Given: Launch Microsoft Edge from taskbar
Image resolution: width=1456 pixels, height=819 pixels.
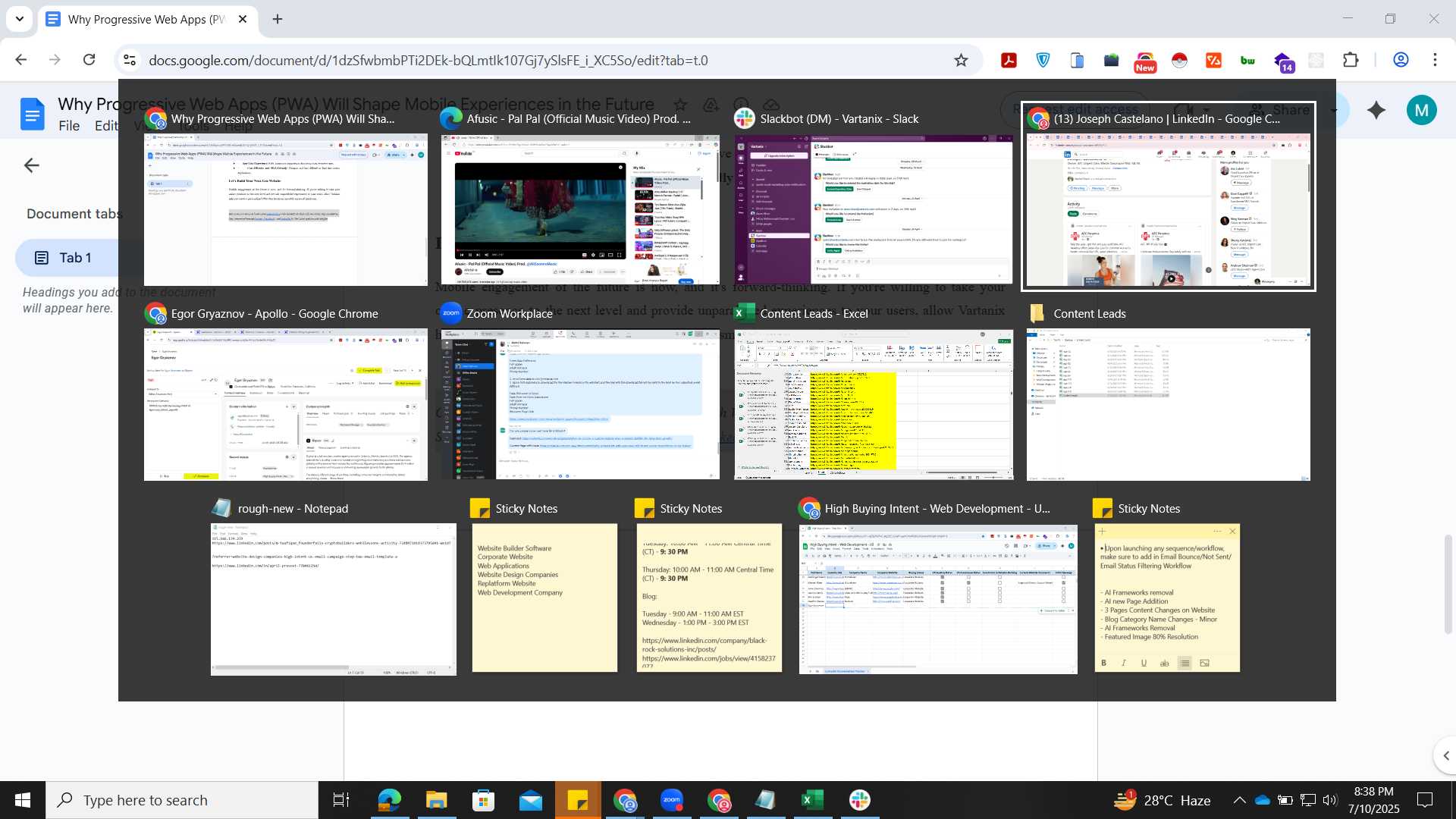Looking at the screenshot, I should click(389, 800).
